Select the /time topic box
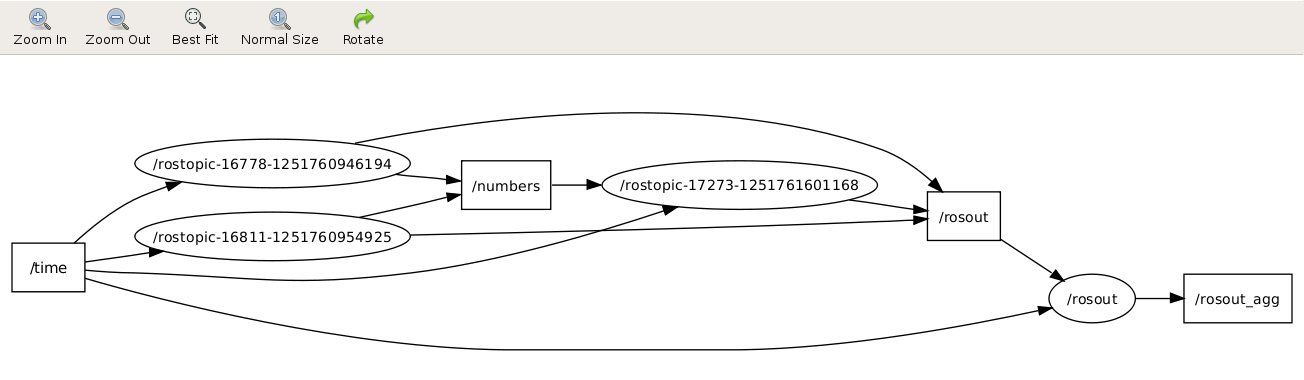 (x=48, y=267)
